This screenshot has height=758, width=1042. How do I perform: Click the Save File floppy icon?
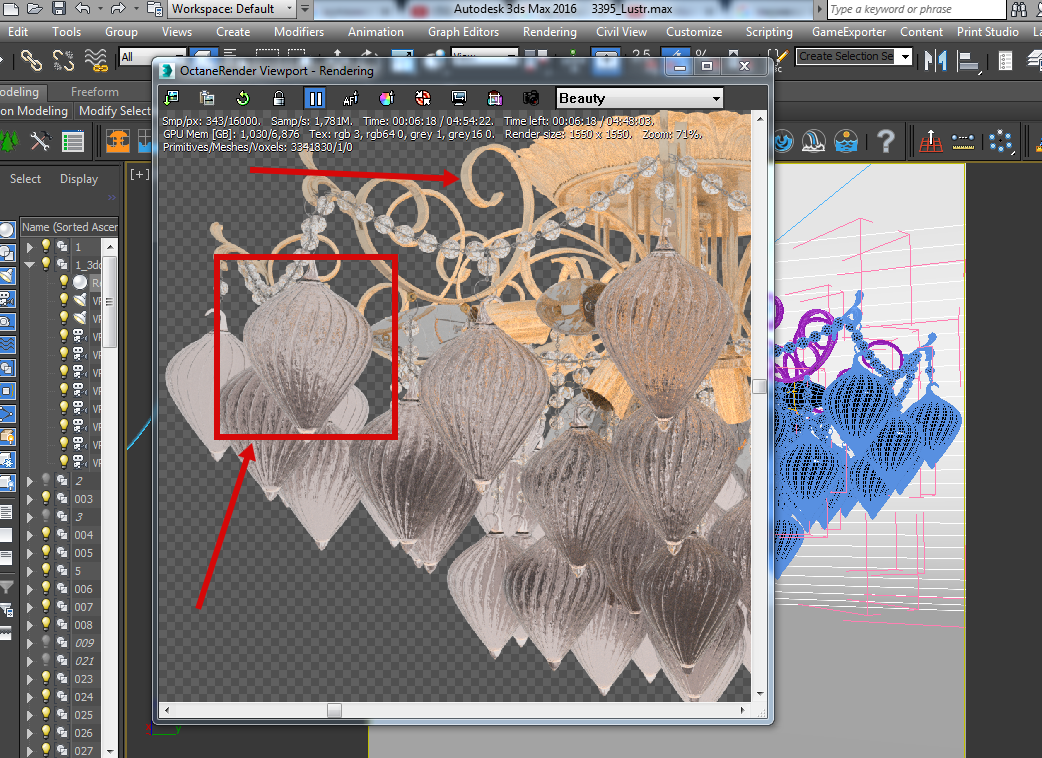click(x=58, y=9)
